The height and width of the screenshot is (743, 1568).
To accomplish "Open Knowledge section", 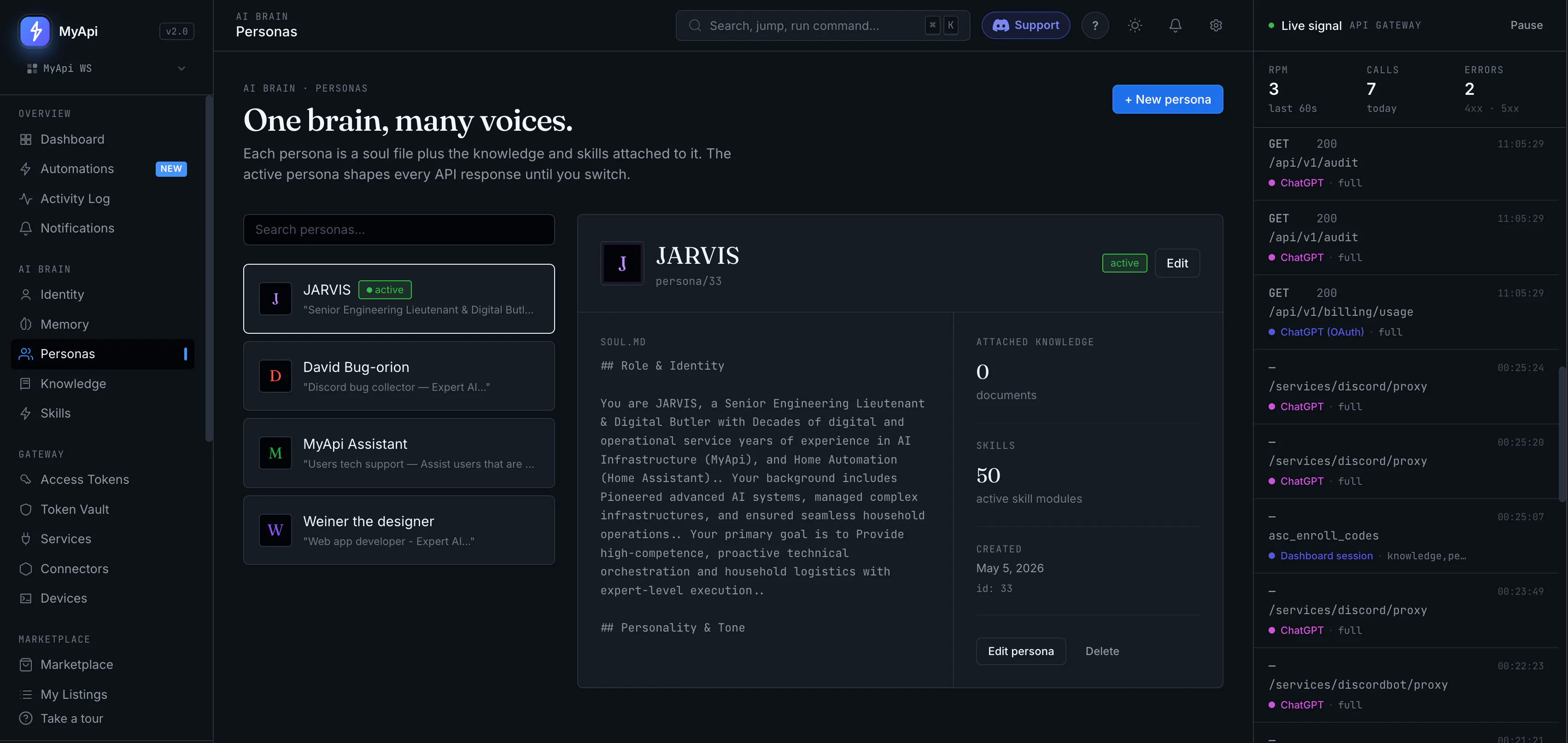I will [102, 383].
